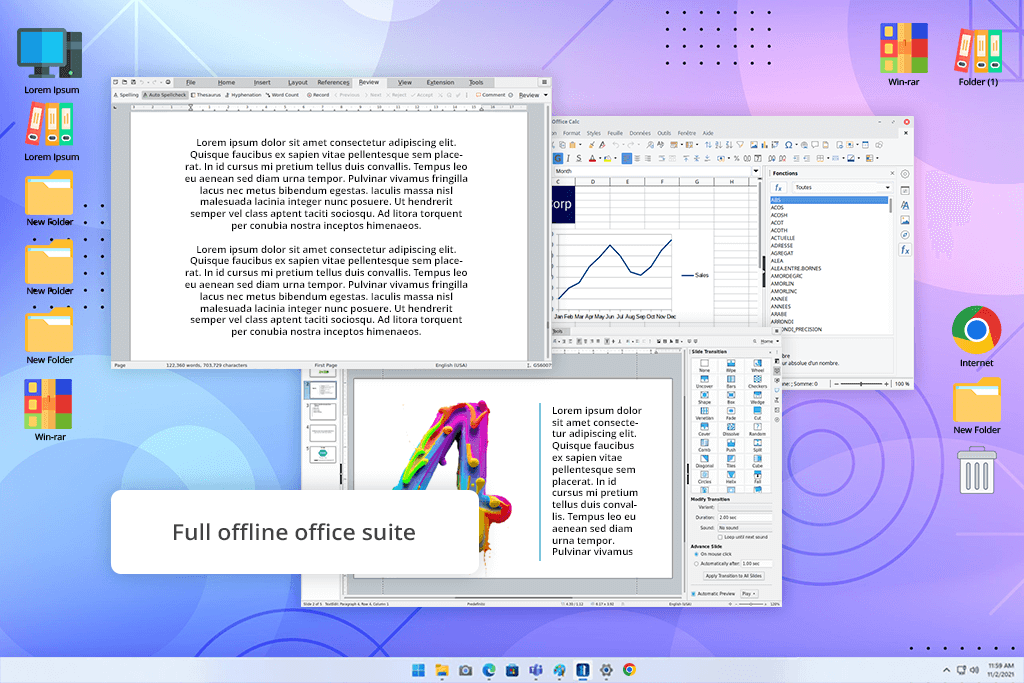
Task: Pick the Fade transition in Slide Transition panel
Action: pyautogui.click(x=731, y=413)
